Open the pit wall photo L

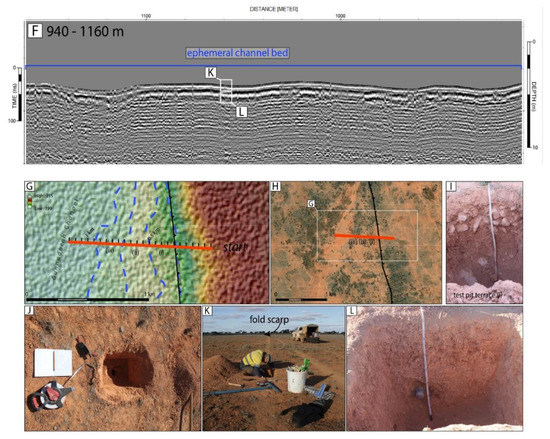pos(435,369)
